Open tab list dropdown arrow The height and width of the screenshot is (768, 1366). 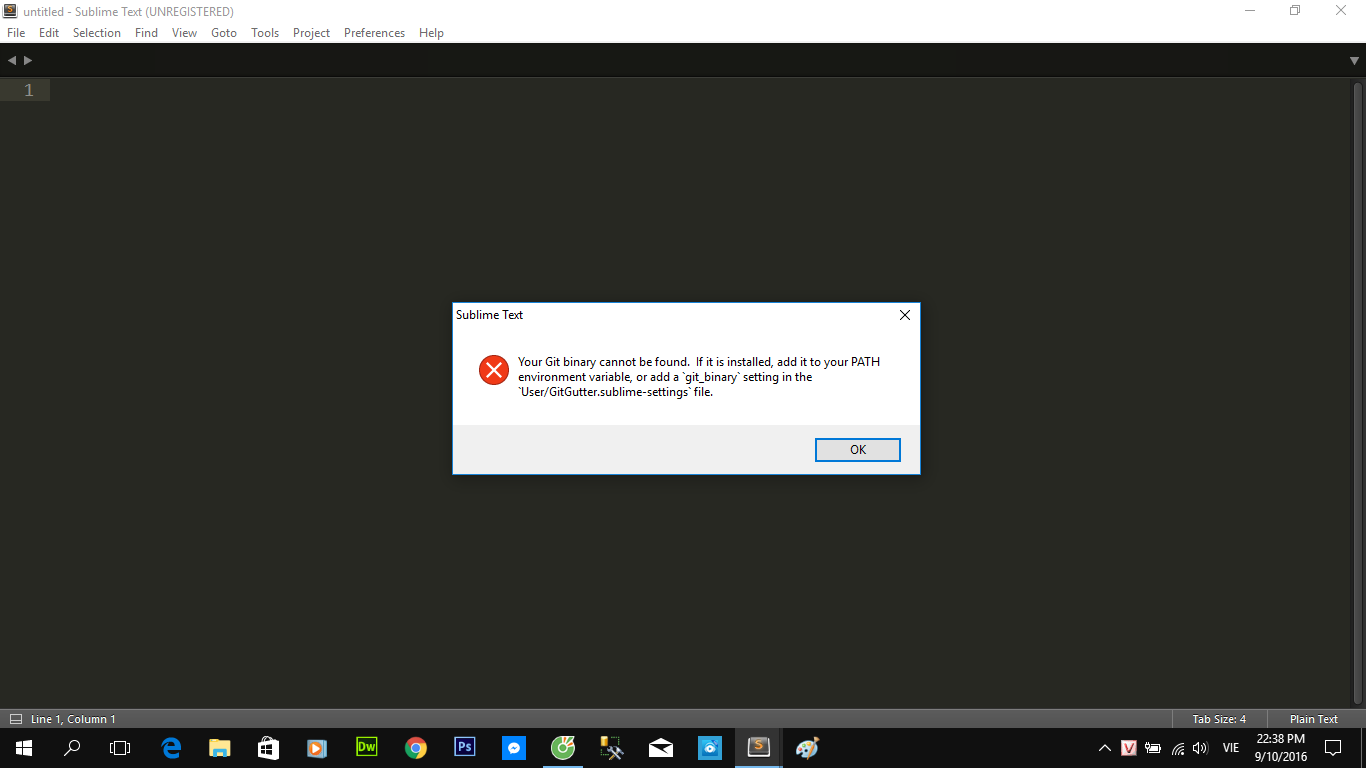1354,61
